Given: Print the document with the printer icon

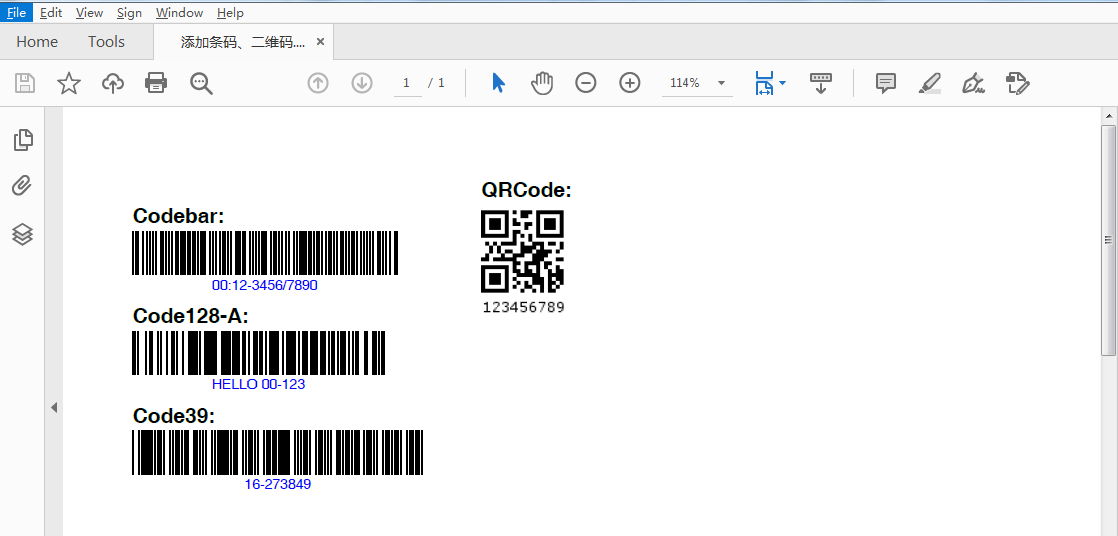Looking at the screenshot, I should coord(156,83).
